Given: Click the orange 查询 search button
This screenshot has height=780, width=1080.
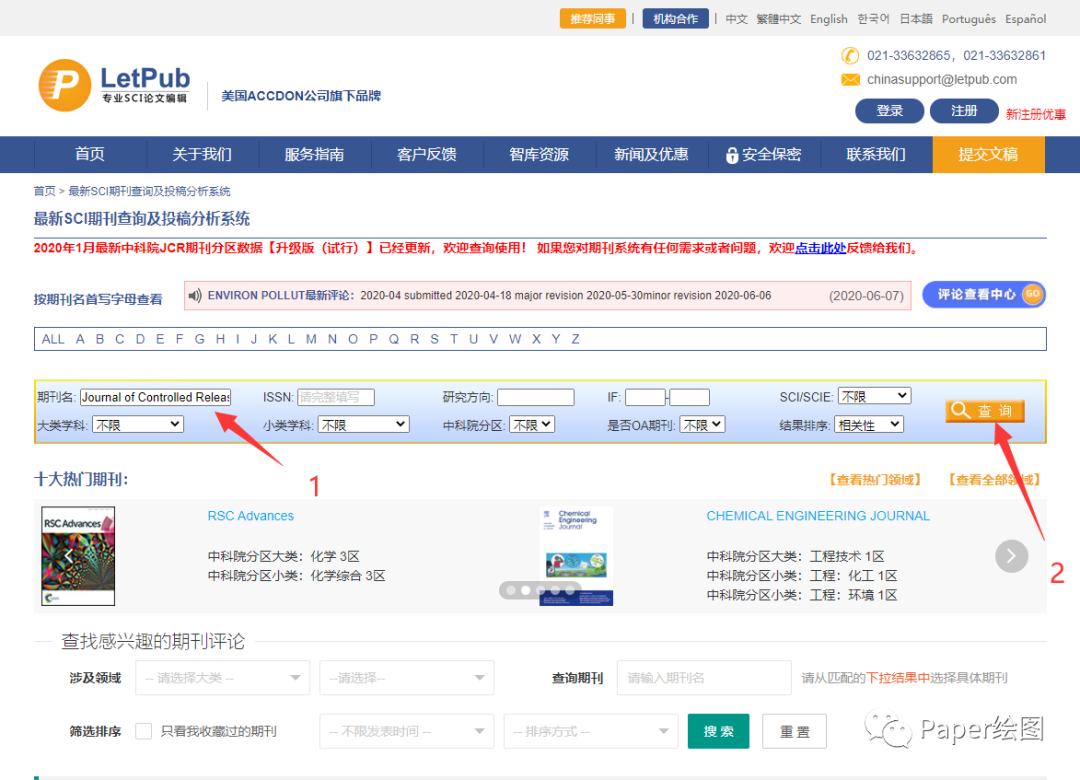Looking at the screenshot, I should coord(985,411).
